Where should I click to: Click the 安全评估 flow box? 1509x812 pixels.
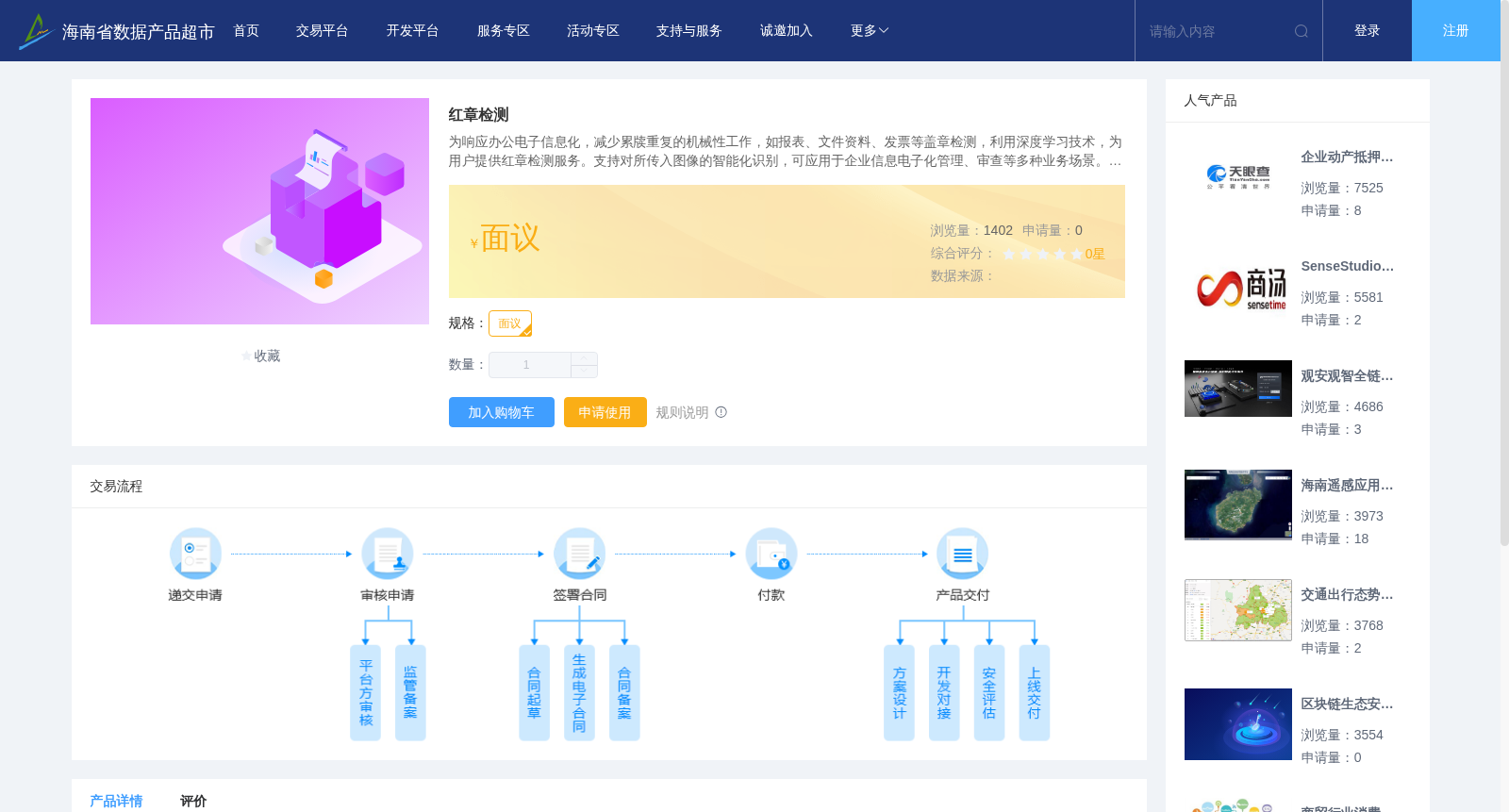click(x=989, y=693)
